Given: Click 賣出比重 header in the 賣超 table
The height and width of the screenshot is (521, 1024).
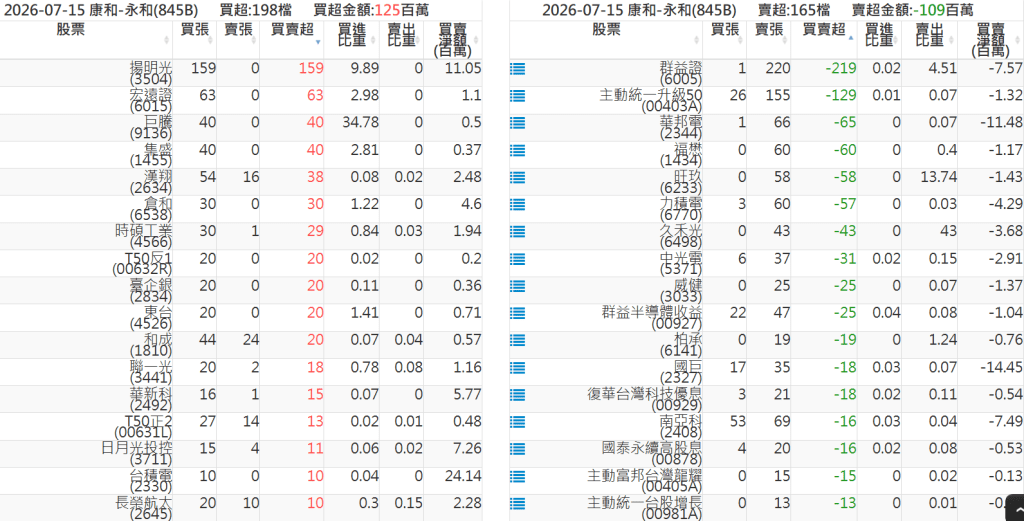Looking at the screenshot, I should tap(929, 40).
